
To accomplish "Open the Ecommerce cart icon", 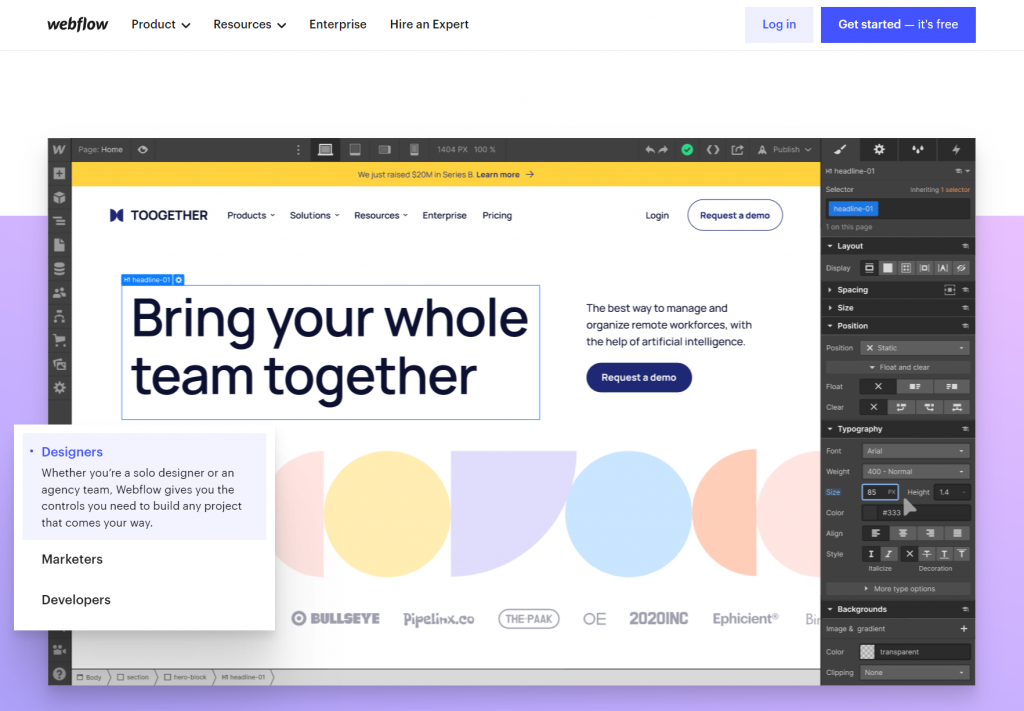I will [x=59, y=340].
